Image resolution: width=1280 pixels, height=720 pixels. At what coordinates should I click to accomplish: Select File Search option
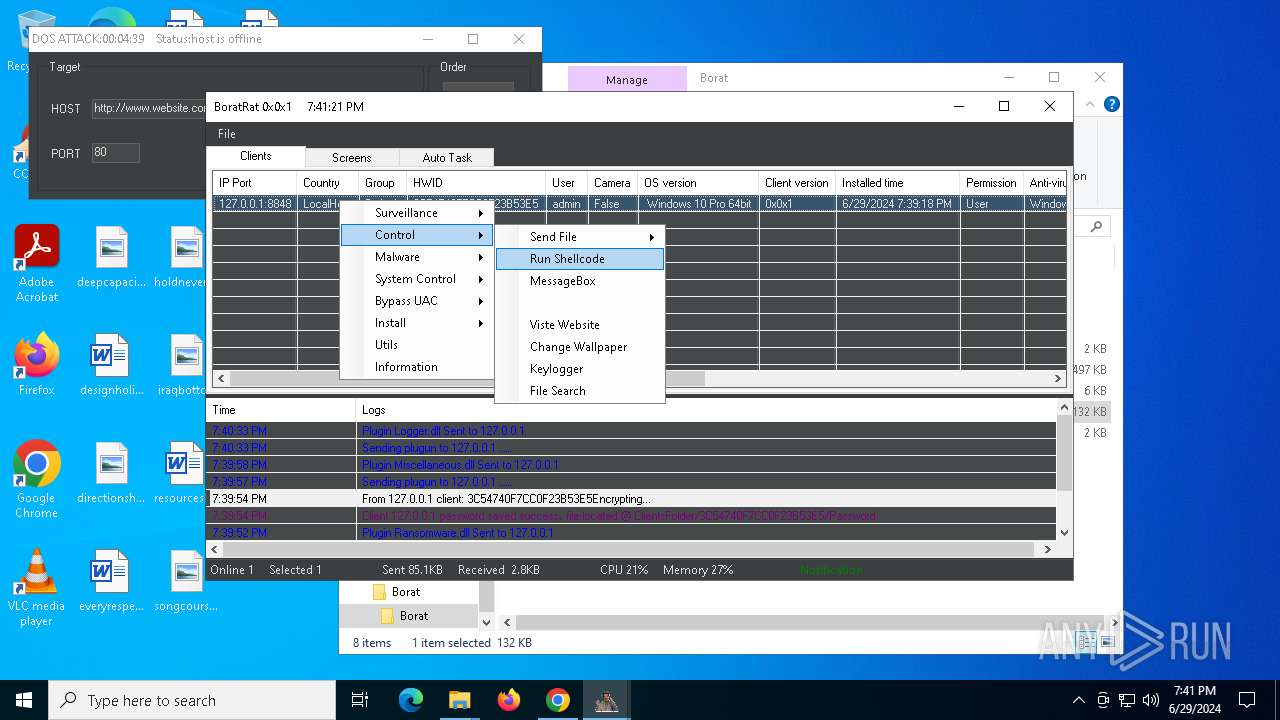click(x=580, y=391)
